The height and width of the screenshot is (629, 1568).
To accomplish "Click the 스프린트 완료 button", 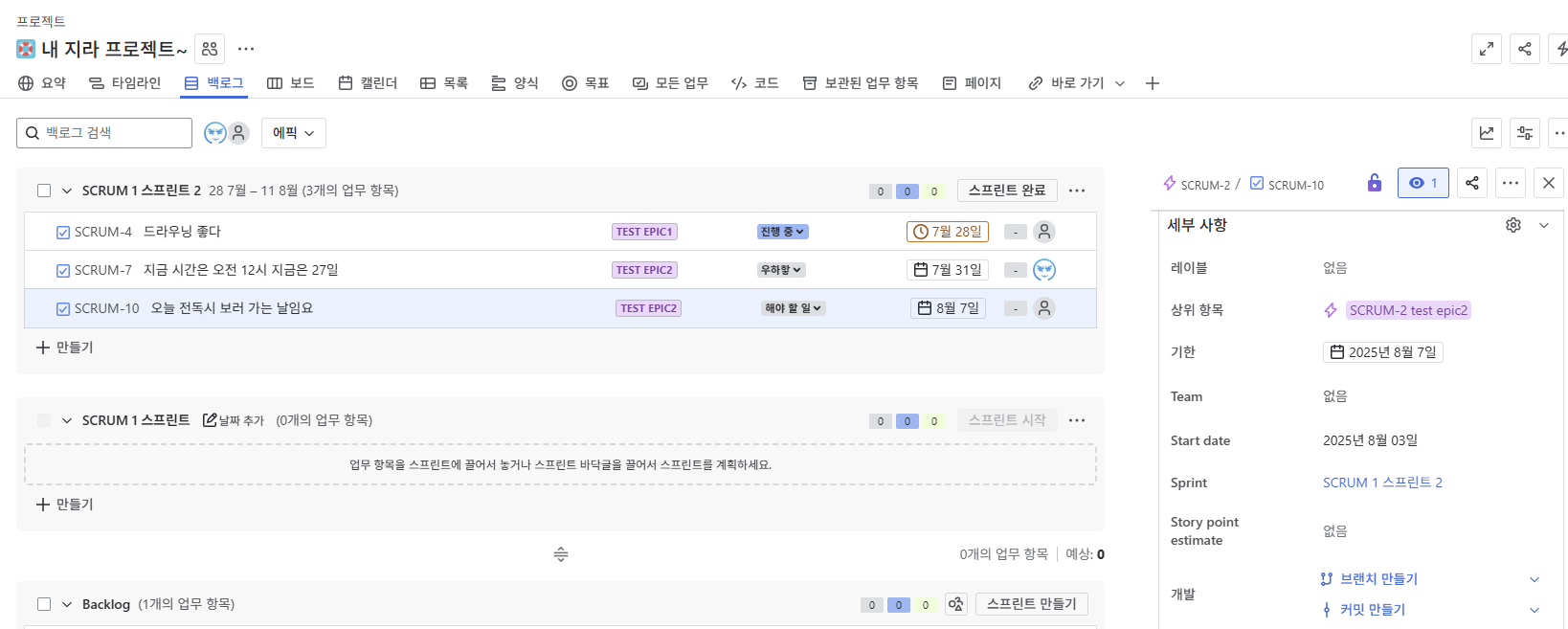I will click(x=1007, y=191).
